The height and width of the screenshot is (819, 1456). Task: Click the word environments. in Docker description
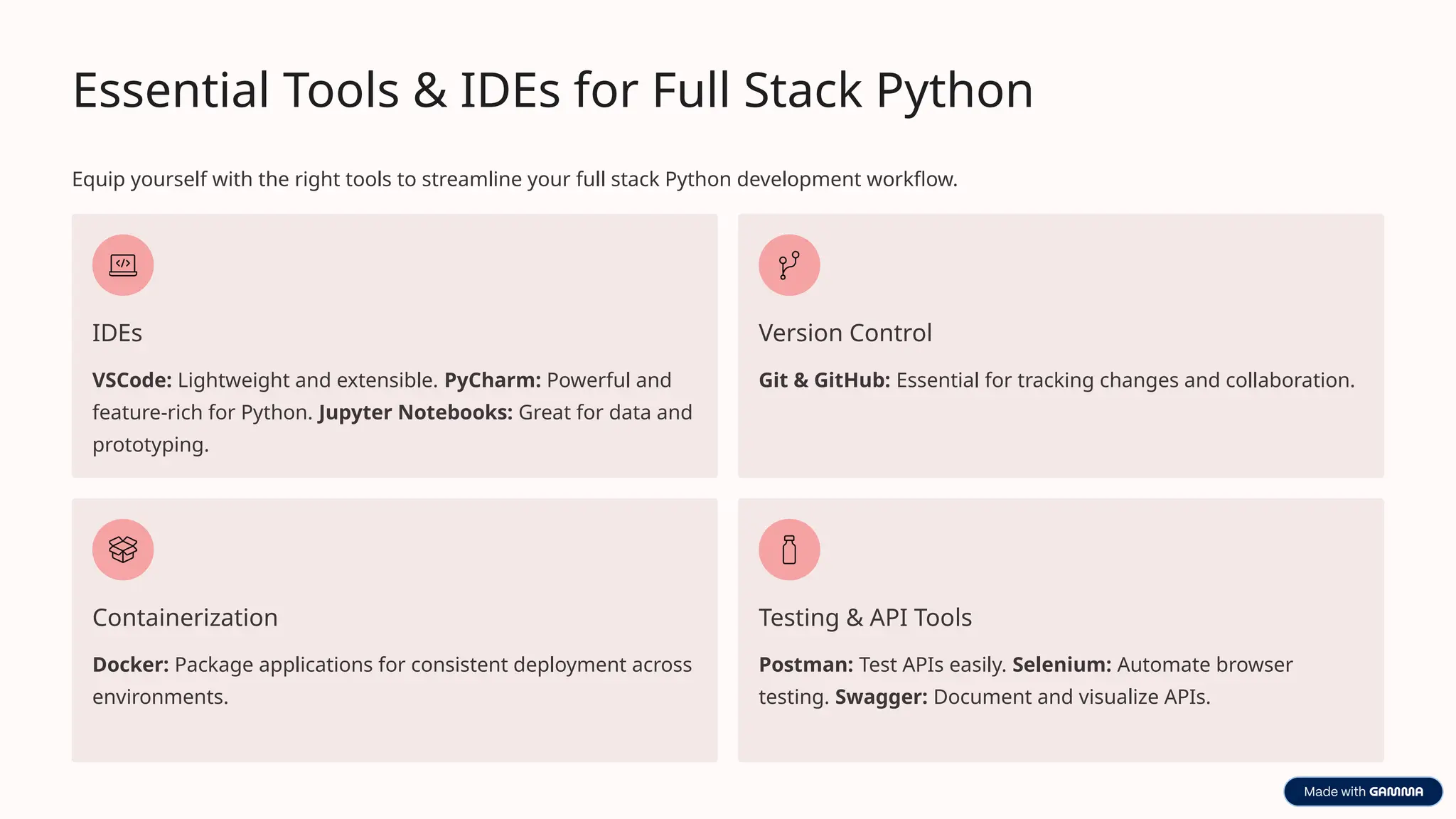point(161,697)
